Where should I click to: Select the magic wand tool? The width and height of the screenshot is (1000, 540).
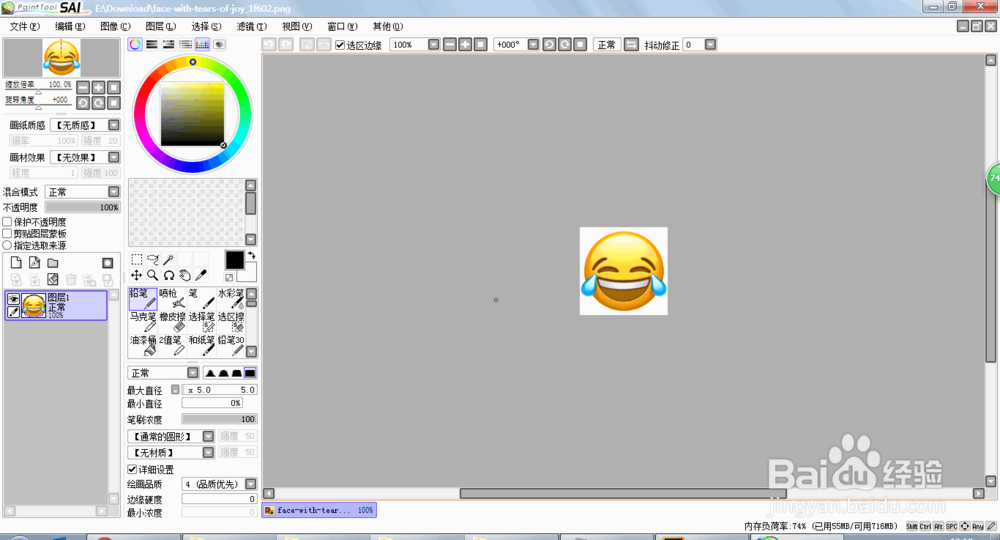pos(168,259)
